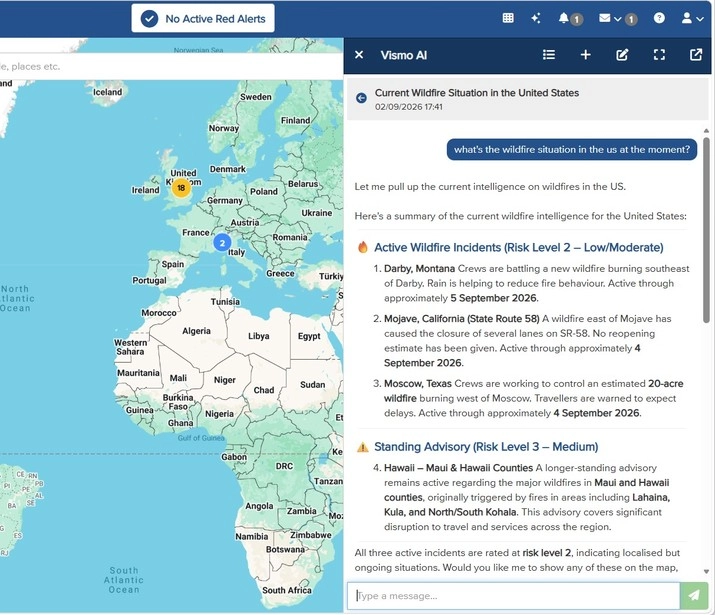
Task: Expand the mail dropdown chevron
Action: tap(617, 19)
